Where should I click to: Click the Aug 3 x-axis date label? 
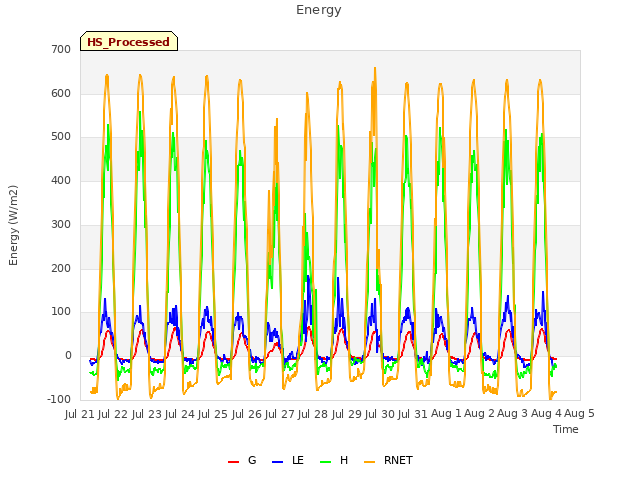[x=513, y=414]
